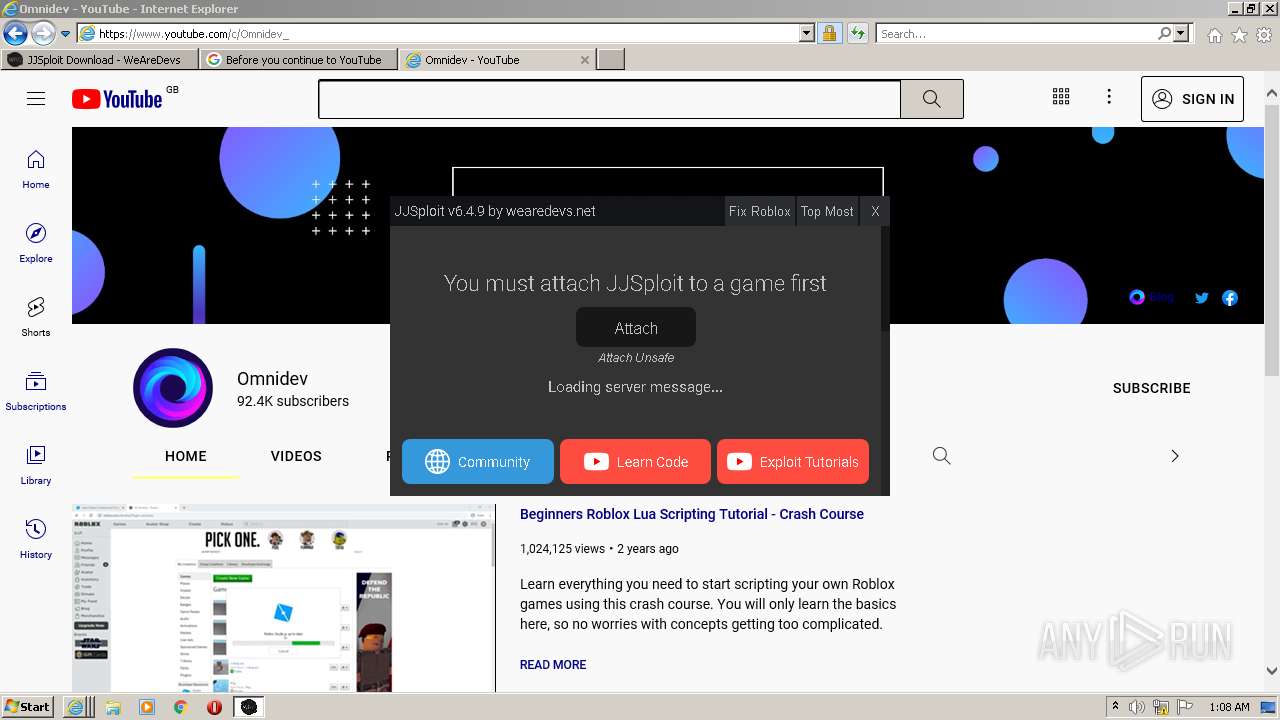This screenshot has height=720, width=1280.
Task: Open the Internet Explorer favorites star
Action: tap(1239, 35)
